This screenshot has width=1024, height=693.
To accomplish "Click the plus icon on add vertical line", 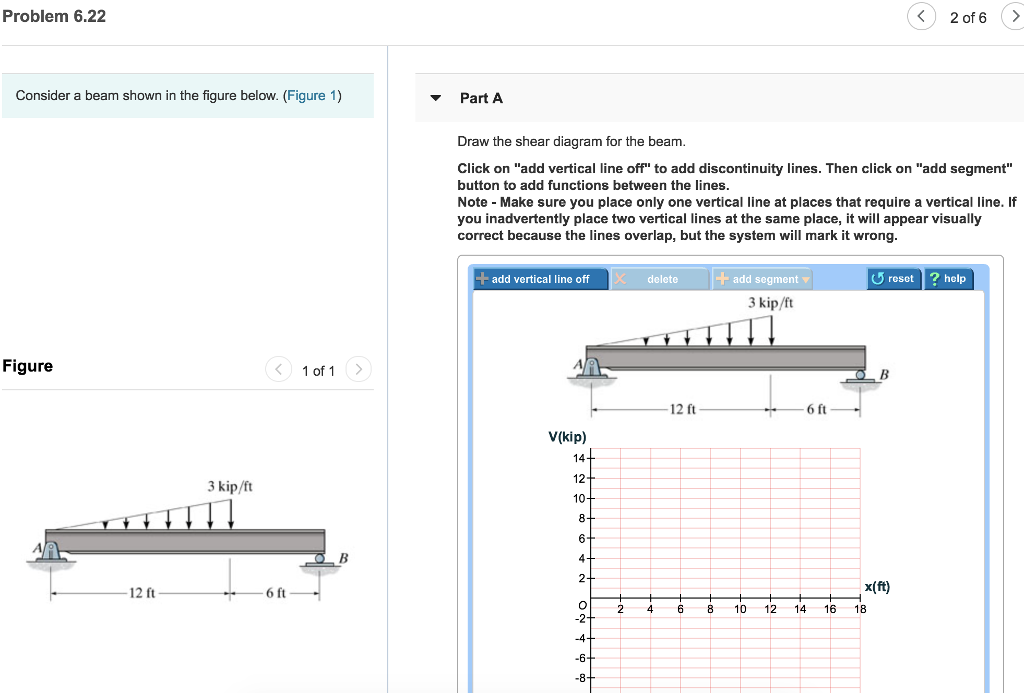I will (482, 278).
